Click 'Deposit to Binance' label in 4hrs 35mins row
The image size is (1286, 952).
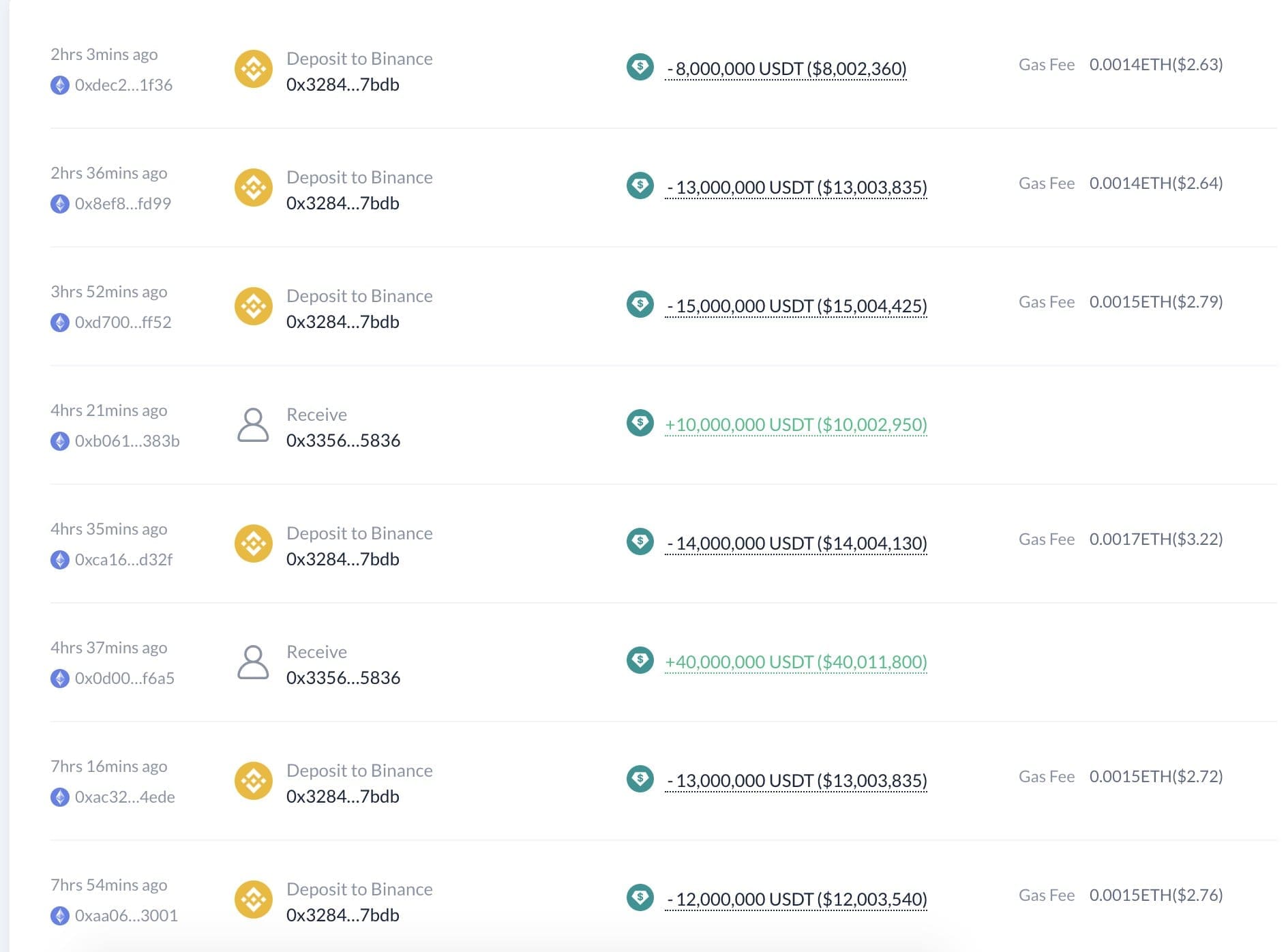[359, 533]
